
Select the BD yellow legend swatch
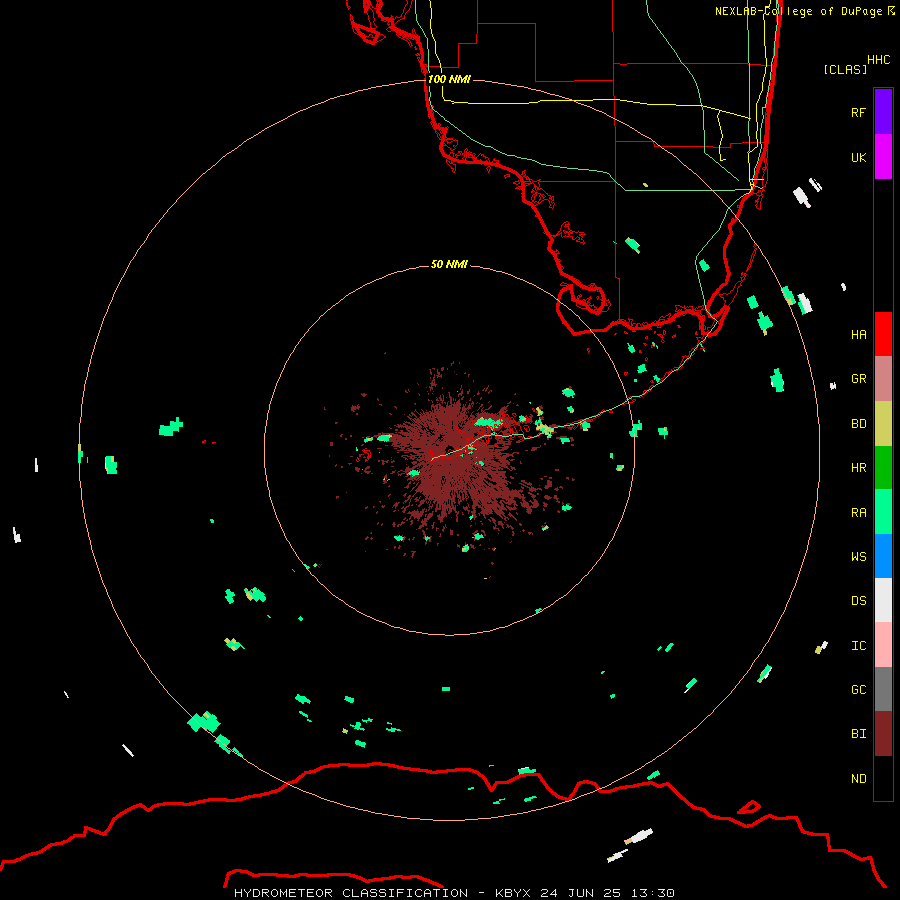point(883,424)
